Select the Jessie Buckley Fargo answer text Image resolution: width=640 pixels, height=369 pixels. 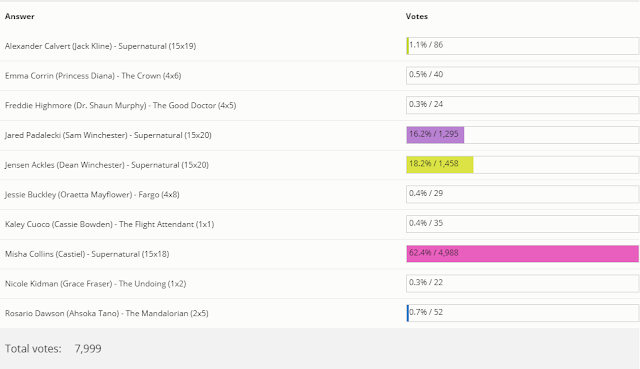92,195
